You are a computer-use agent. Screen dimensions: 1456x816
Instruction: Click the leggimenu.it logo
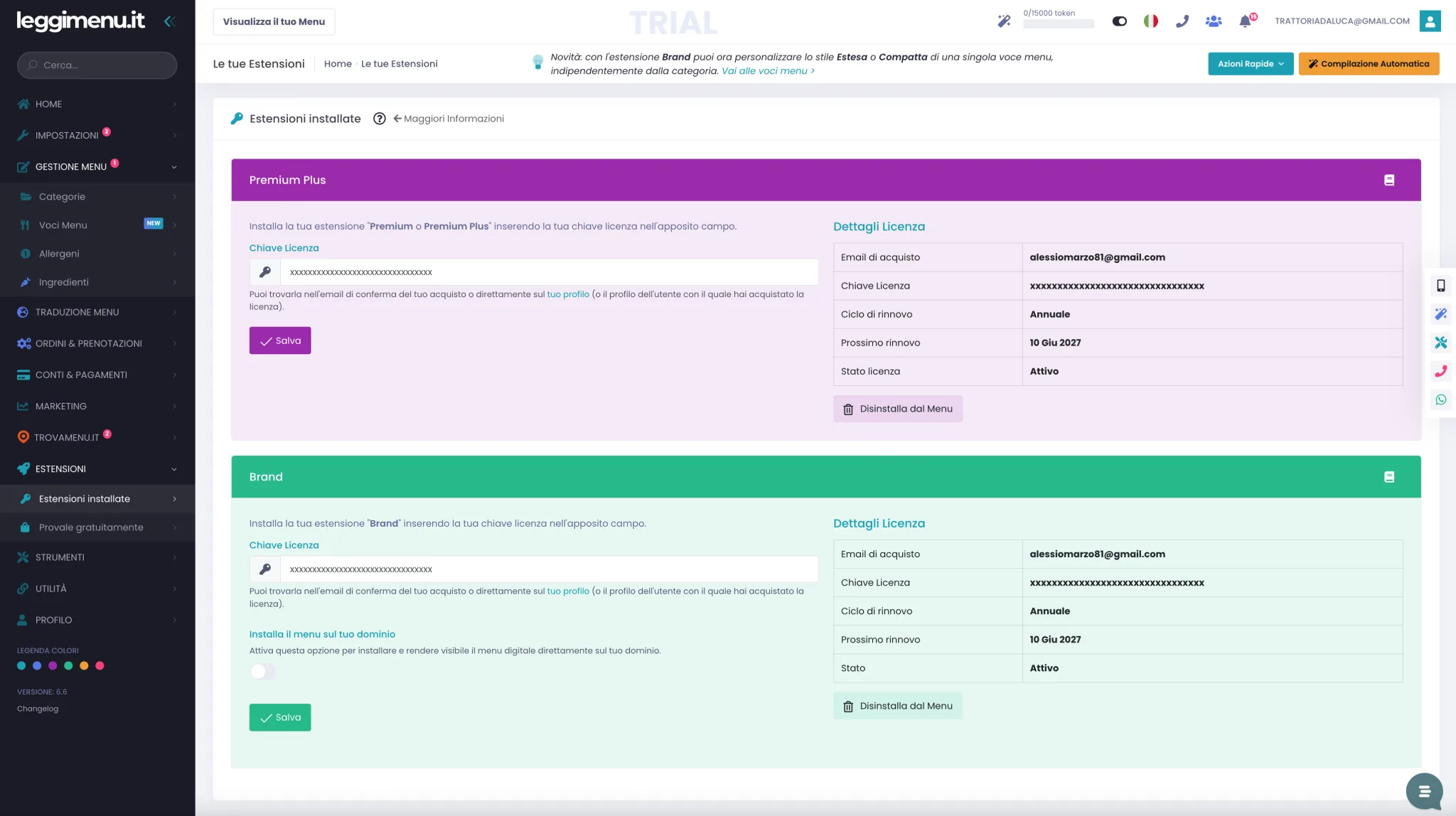coord(80,21)
